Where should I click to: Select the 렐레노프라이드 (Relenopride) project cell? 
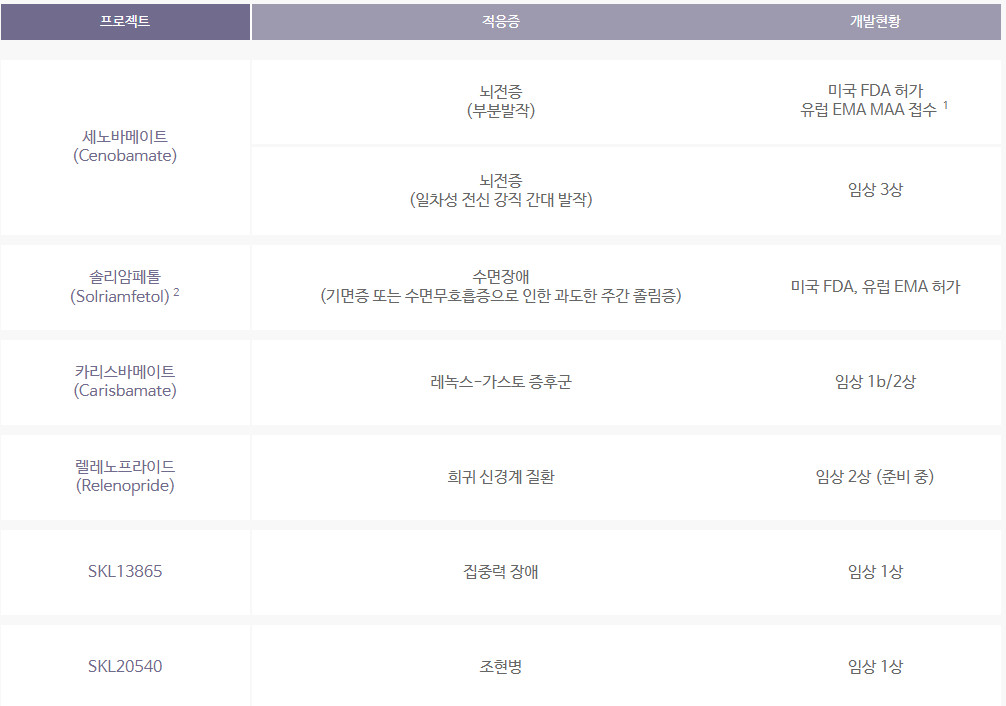125,477
